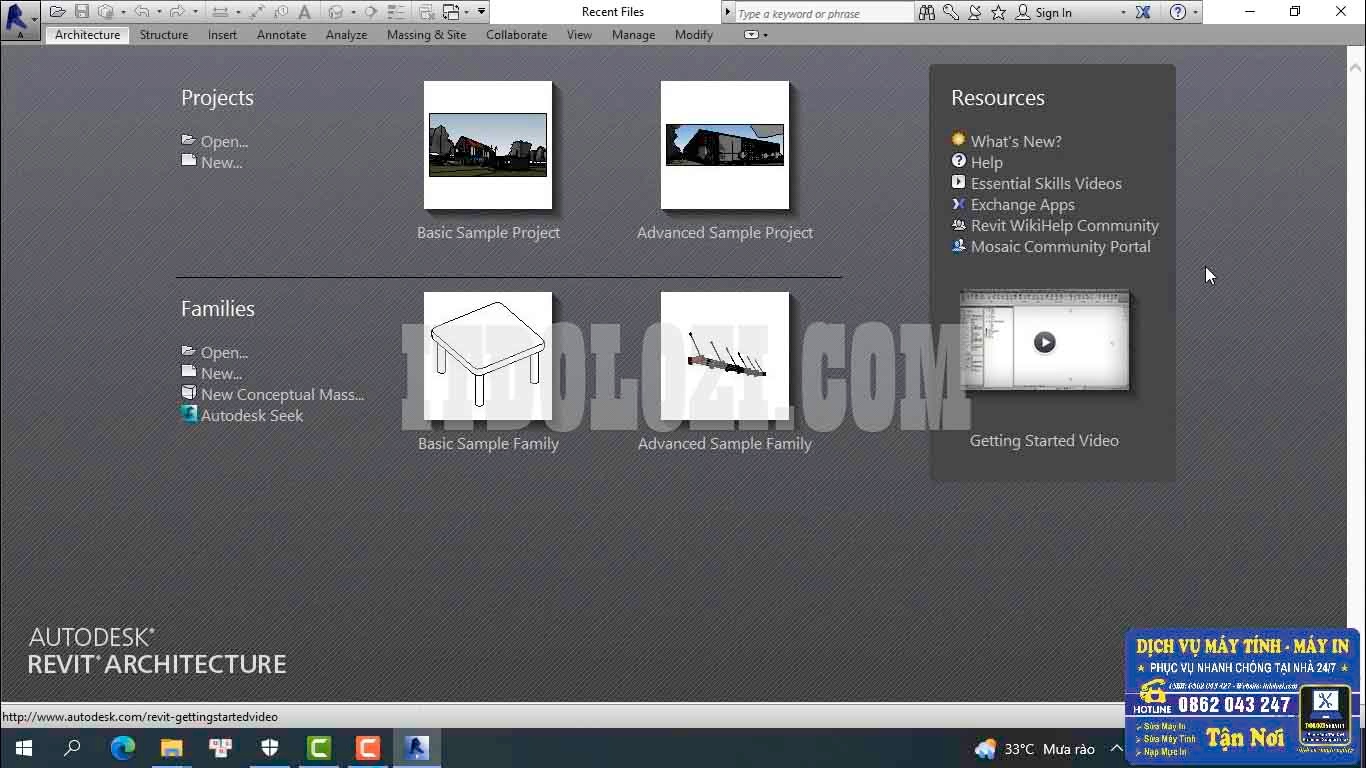Open the Advanced Sample Family thumbnail

pyautogui.click(x=725, y=356)
